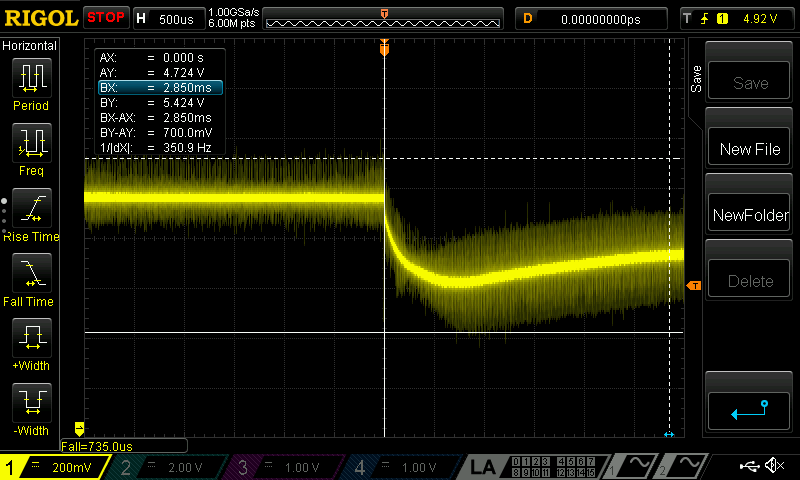Image resolution: width=800 pixels, height=480 pixels.
Task: Select the +Width measurement icon
Action: click(31, 344)
